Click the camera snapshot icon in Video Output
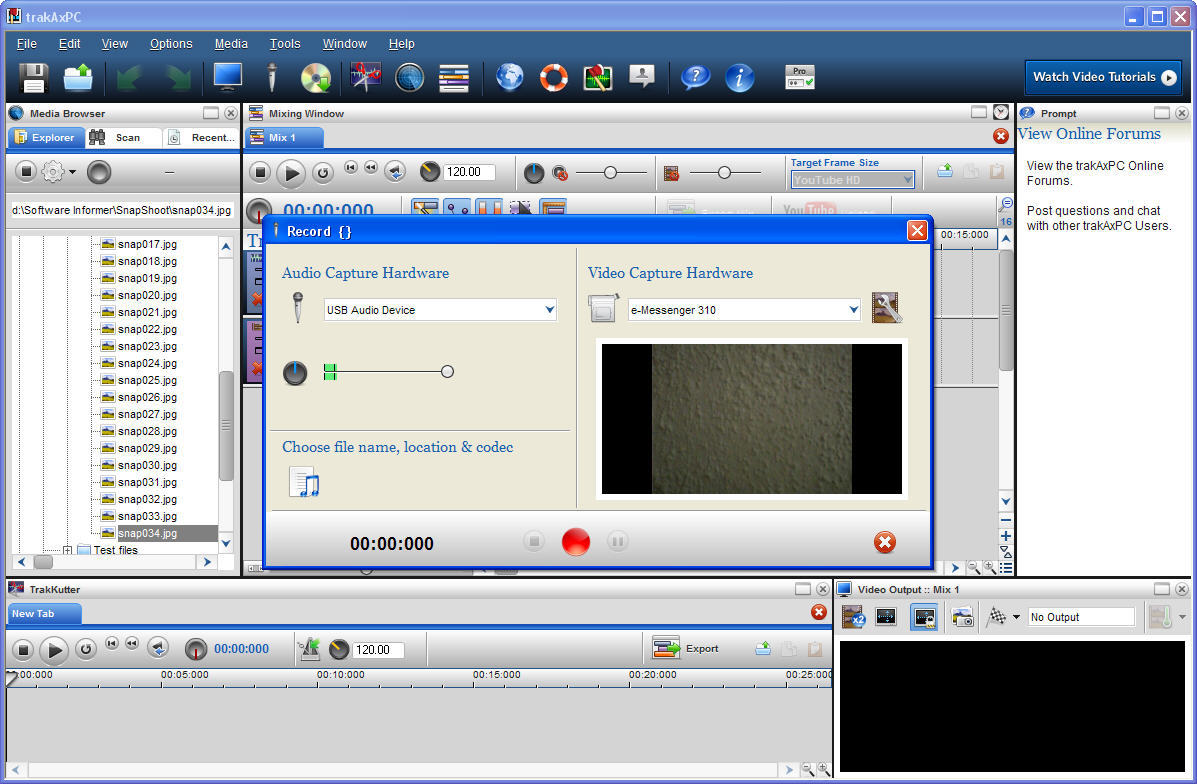 pos(962,617)
